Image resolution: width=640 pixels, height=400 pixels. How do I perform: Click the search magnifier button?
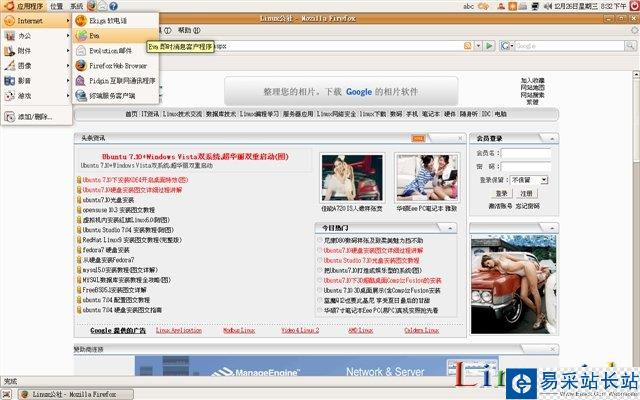(630, 46)
